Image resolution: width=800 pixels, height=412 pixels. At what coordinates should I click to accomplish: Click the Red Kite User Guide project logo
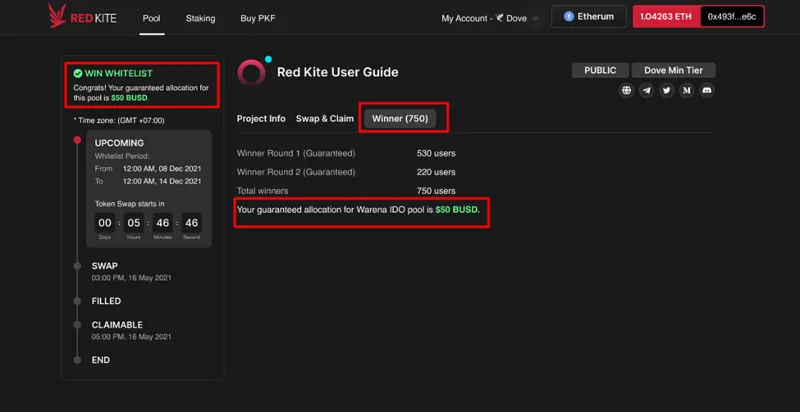(x=252, y=72)
